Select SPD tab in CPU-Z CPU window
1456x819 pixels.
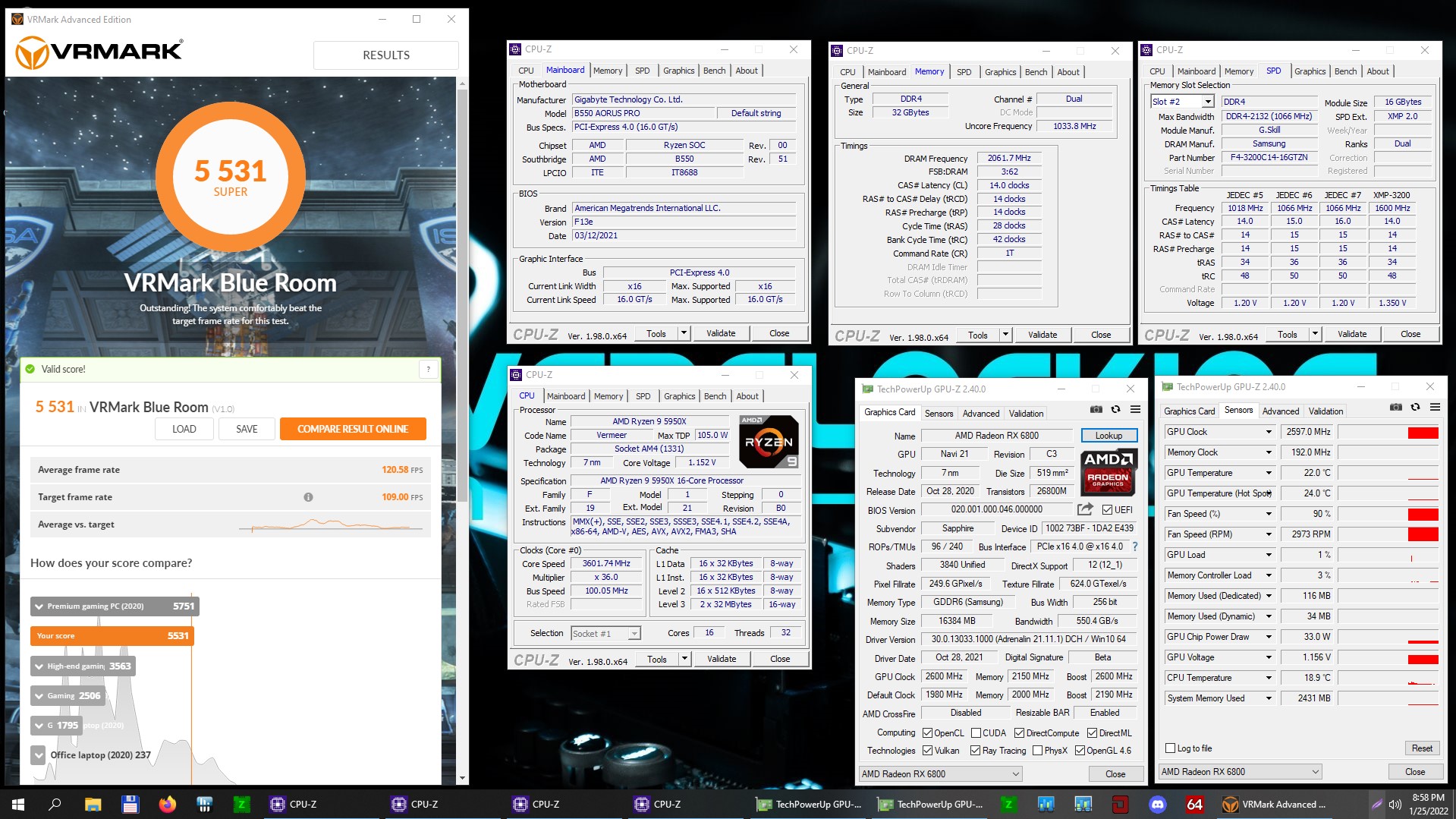(x=643, y=396)
